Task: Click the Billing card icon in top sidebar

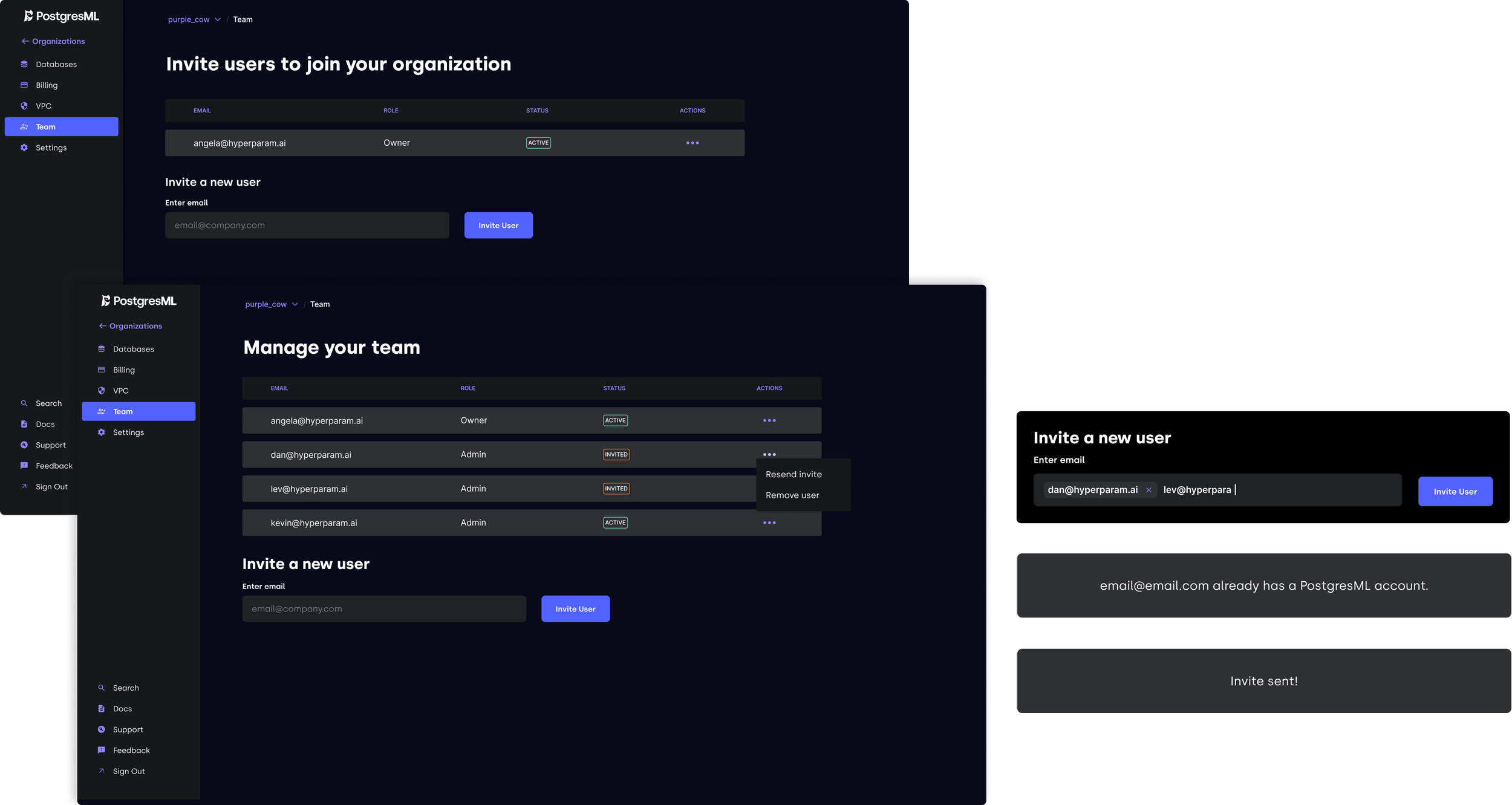Action: (24, 85)
